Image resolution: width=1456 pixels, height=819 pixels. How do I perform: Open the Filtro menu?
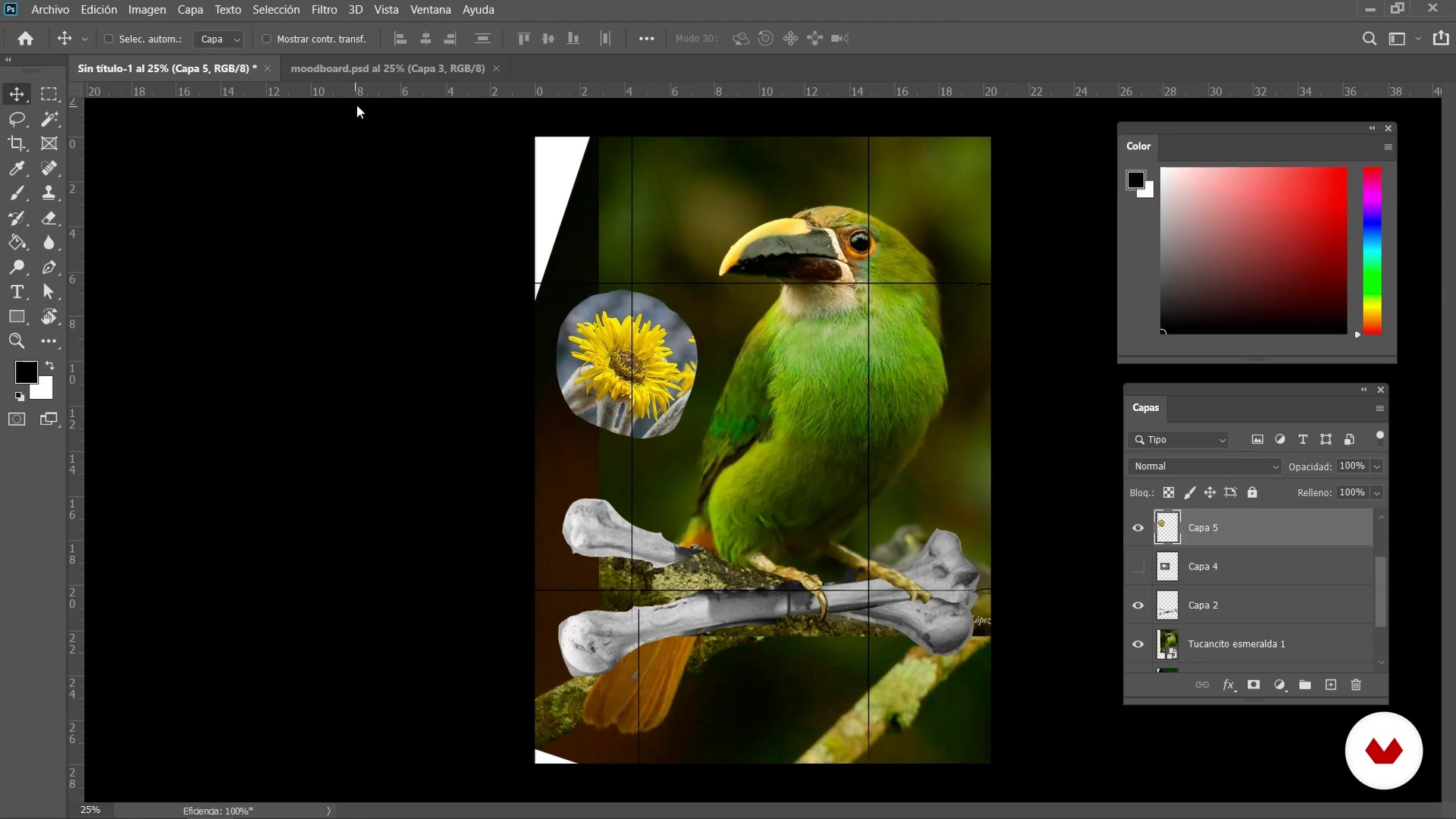[x=324, y=10]
